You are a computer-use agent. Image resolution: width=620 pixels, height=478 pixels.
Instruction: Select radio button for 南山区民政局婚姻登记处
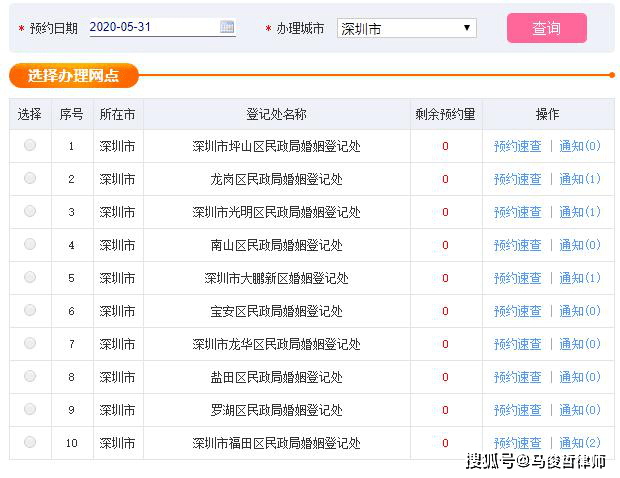pyautogui.click(x=30, y=244)
